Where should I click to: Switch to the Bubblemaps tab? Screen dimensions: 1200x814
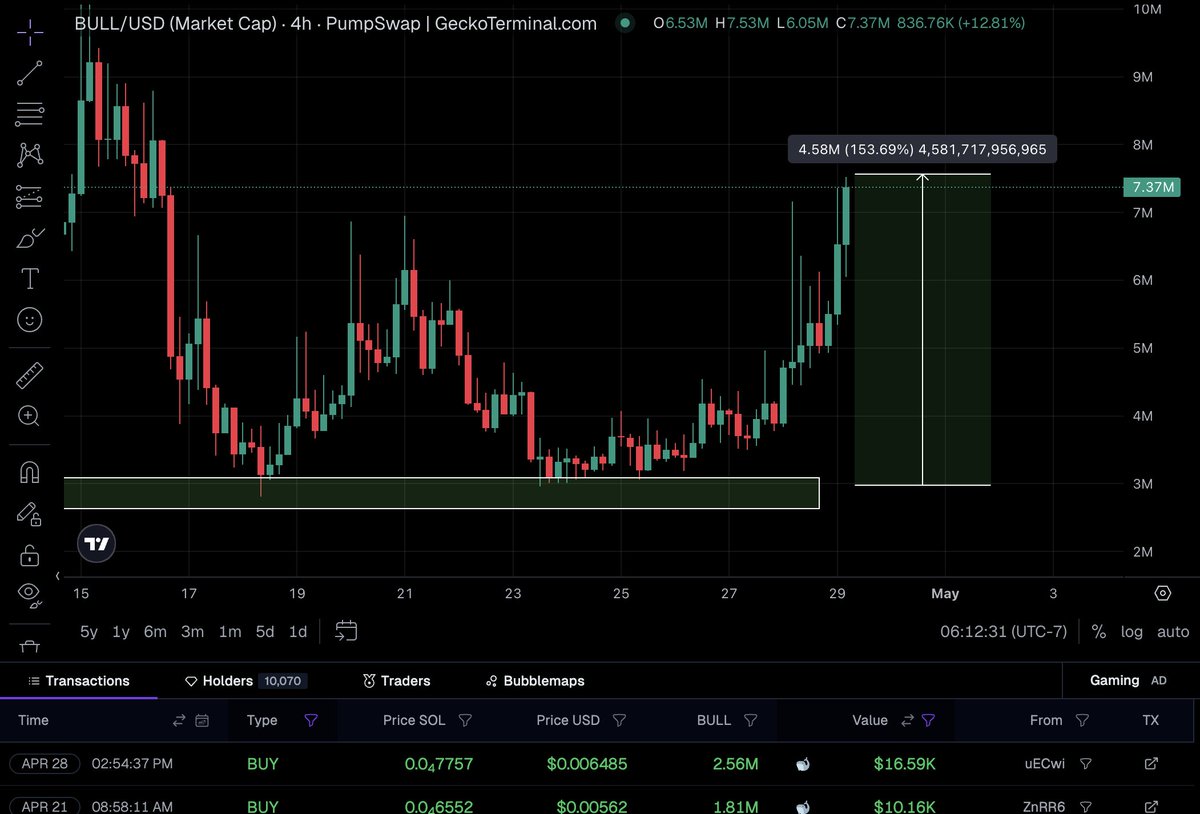534,681
